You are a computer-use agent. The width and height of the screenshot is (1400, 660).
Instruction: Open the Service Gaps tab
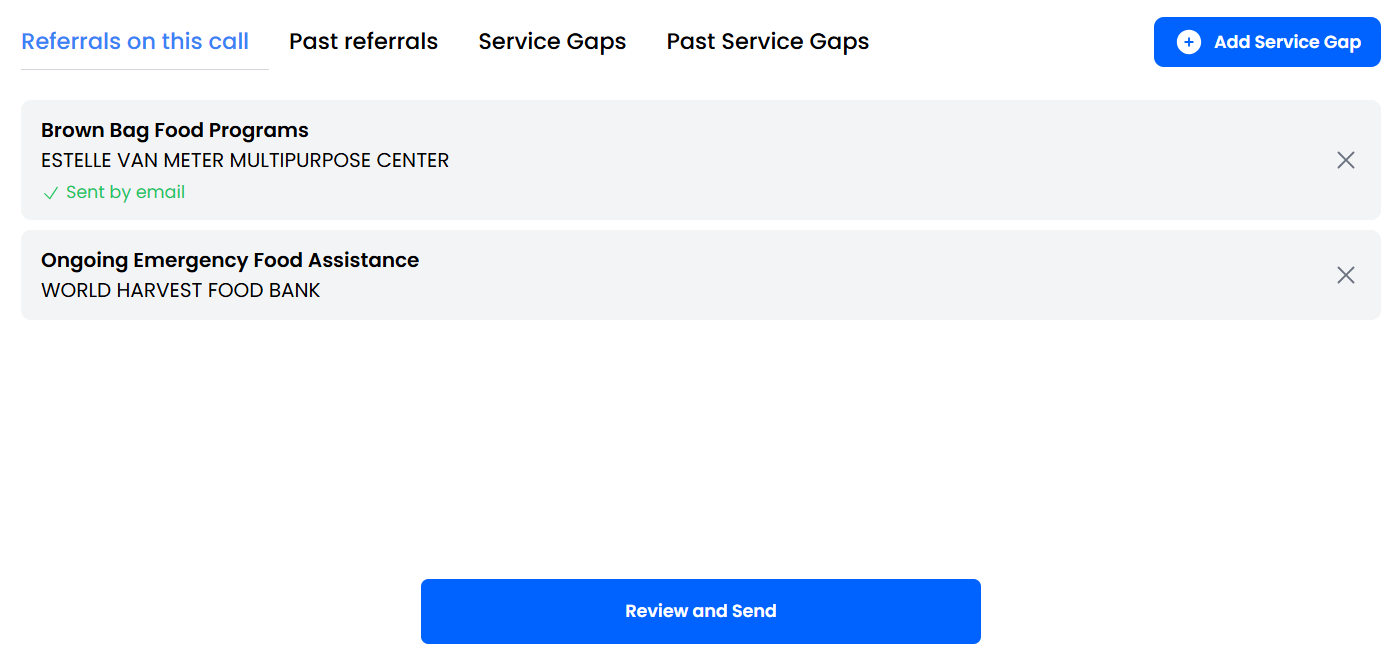click(552, 42)
